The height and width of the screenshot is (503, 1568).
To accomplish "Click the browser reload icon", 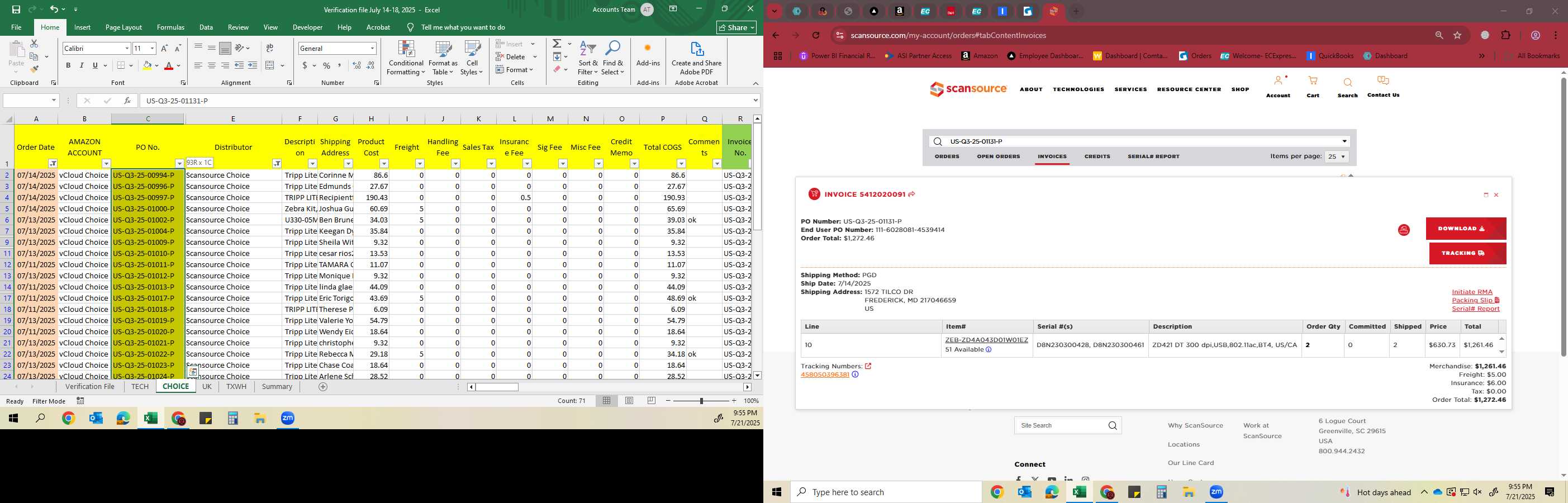I will coord(816,35).
